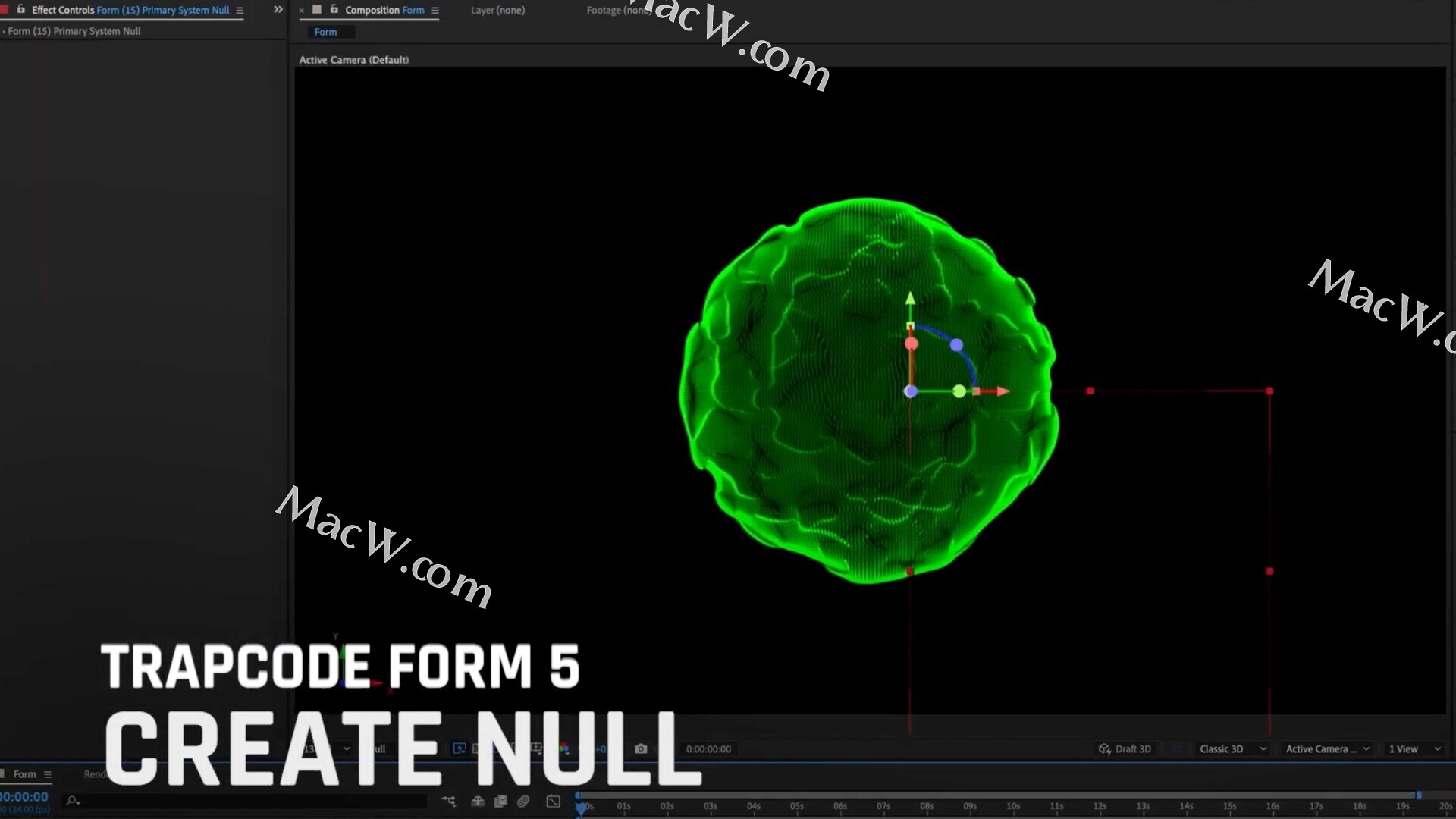
Task: Toggle the Composition panel lock icon
Action: 334,9
